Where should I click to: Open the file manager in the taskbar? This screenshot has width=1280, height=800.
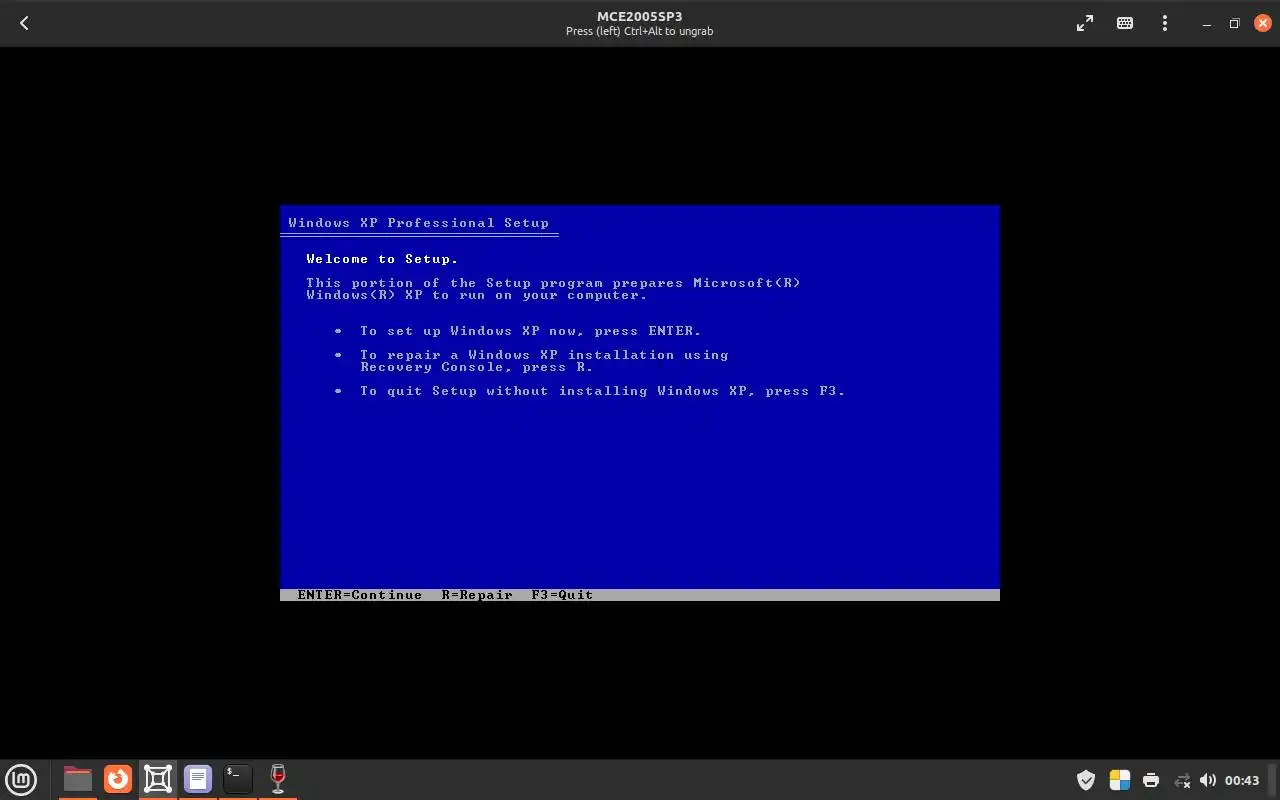[77, 778]
